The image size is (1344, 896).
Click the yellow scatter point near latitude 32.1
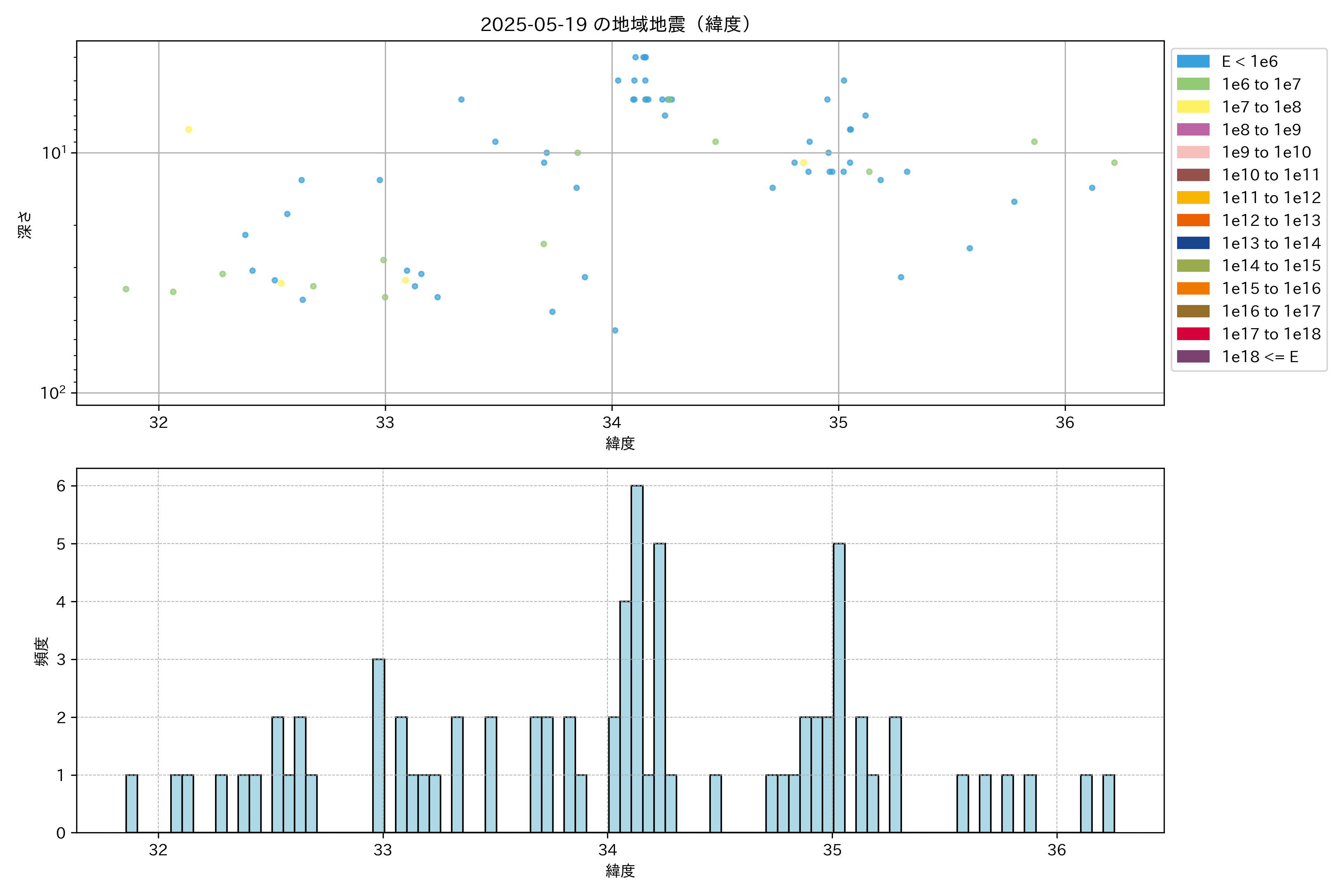pyautogui.click(x=189, y=130)
